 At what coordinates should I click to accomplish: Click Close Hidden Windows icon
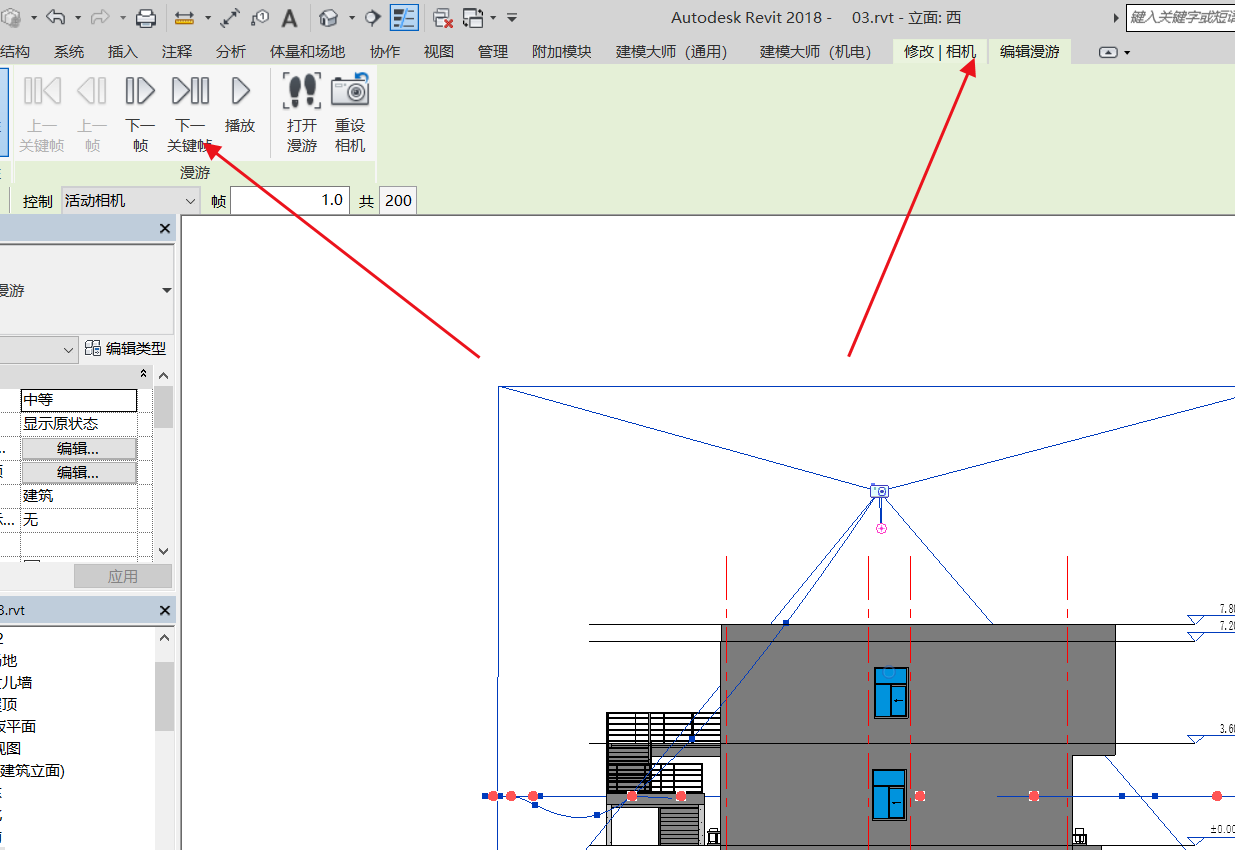[x=442, y=18]
